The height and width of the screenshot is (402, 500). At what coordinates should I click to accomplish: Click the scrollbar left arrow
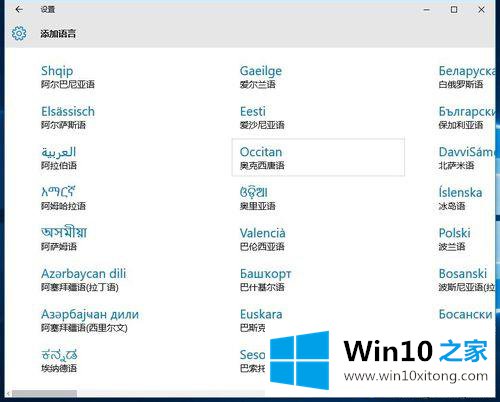click(8, 394)
